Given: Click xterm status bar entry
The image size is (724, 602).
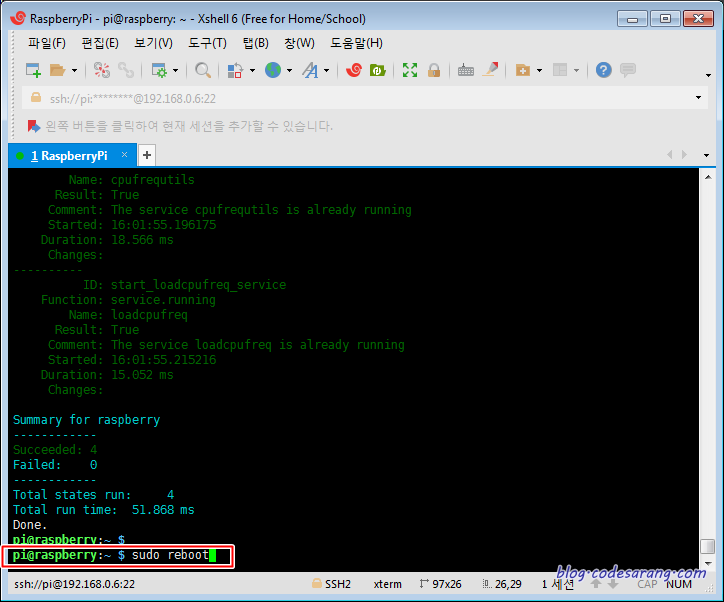Looking at the screenshot, I should tap(387, 584).
